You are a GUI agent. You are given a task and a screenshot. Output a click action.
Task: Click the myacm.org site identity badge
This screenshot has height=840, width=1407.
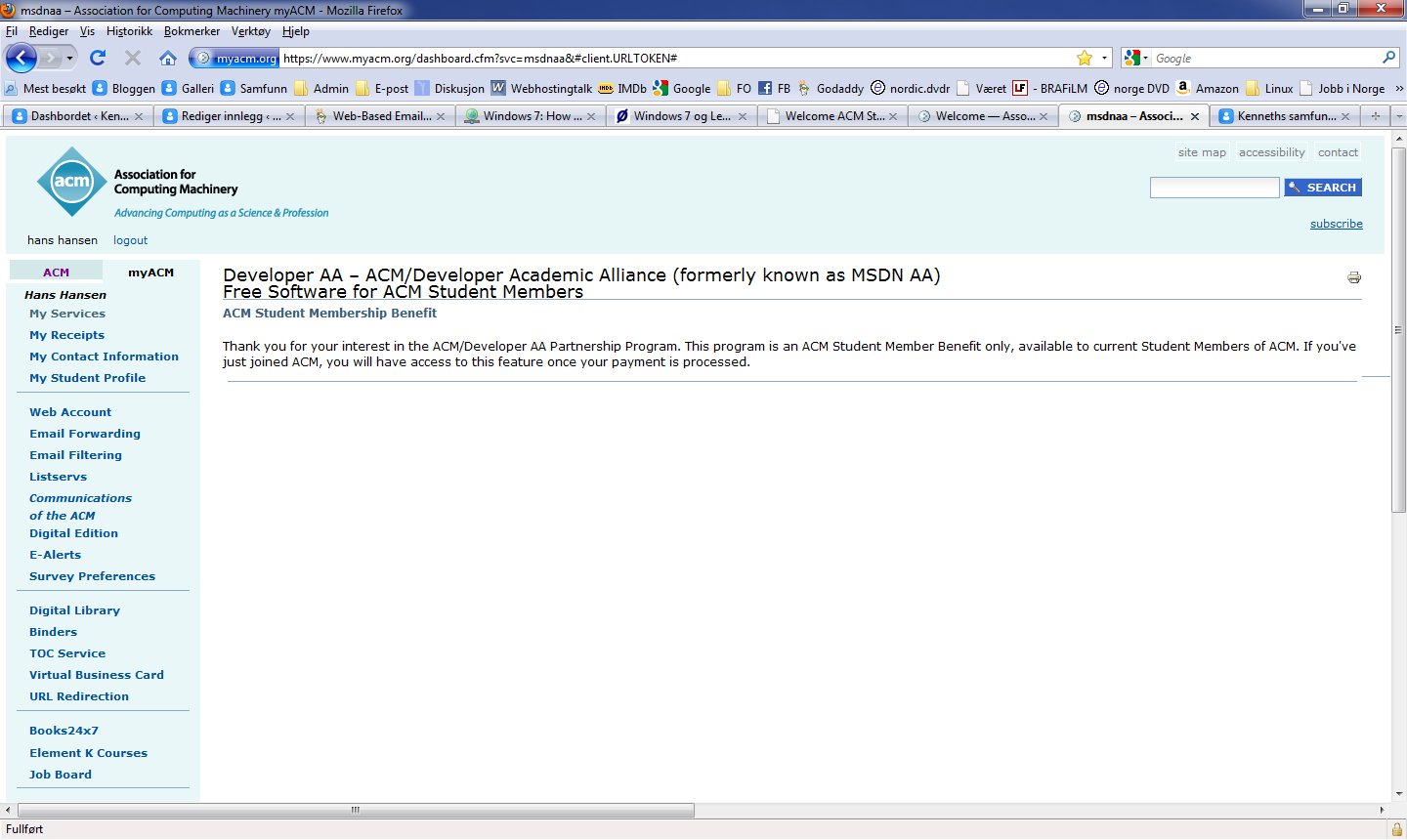point(235,59)
